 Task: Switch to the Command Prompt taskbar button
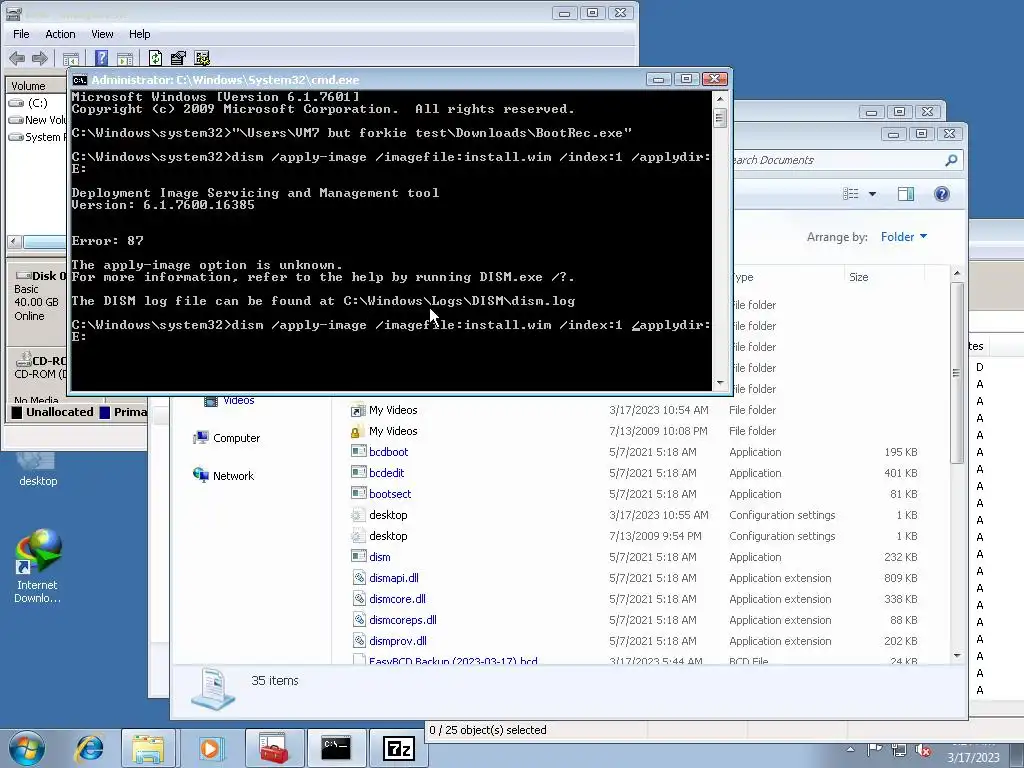tap(336, 748)
